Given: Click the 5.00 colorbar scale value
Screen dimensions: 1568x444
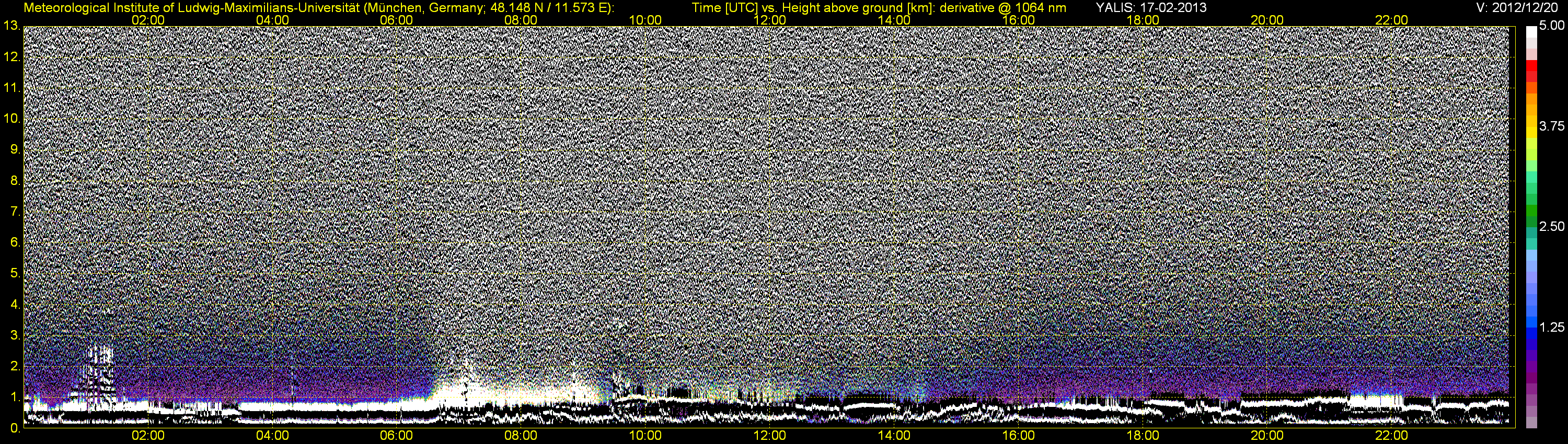Looking at the screenshot, I should point(1552,26).
